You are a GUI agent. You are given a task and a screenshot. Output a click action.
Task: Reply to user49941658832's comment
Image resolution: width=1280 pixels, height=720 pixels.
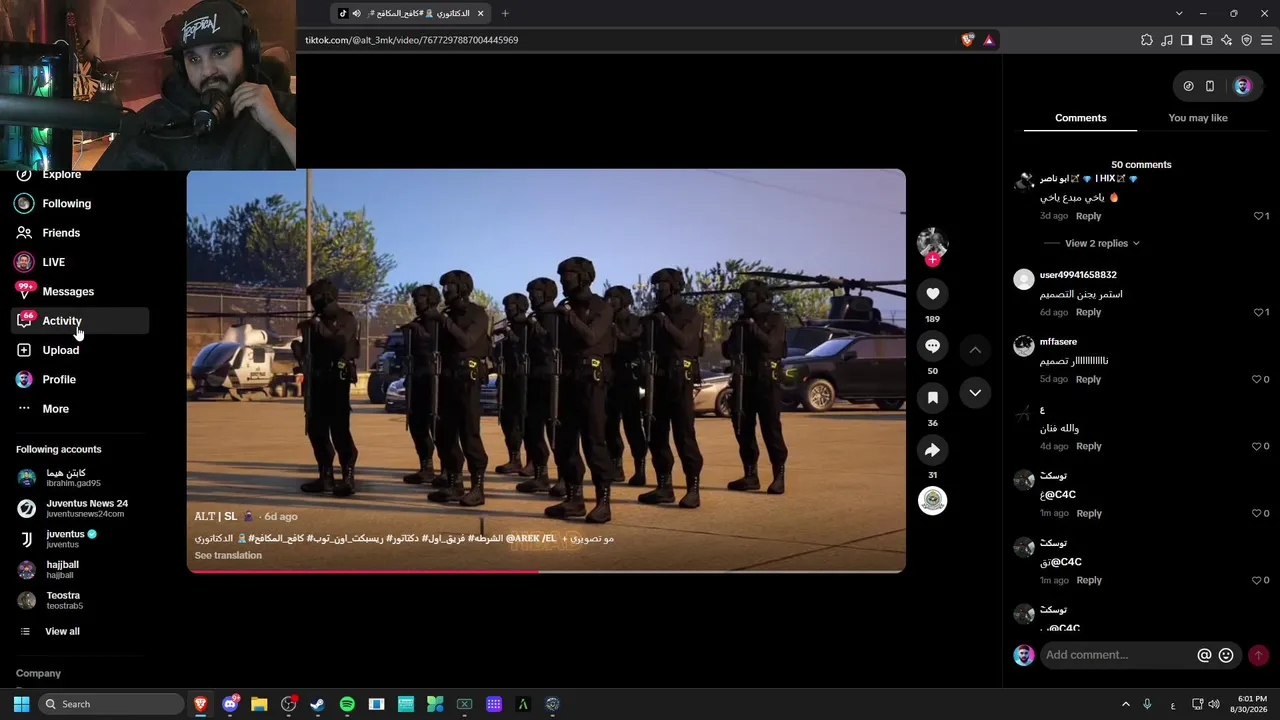click(1088, 312)
